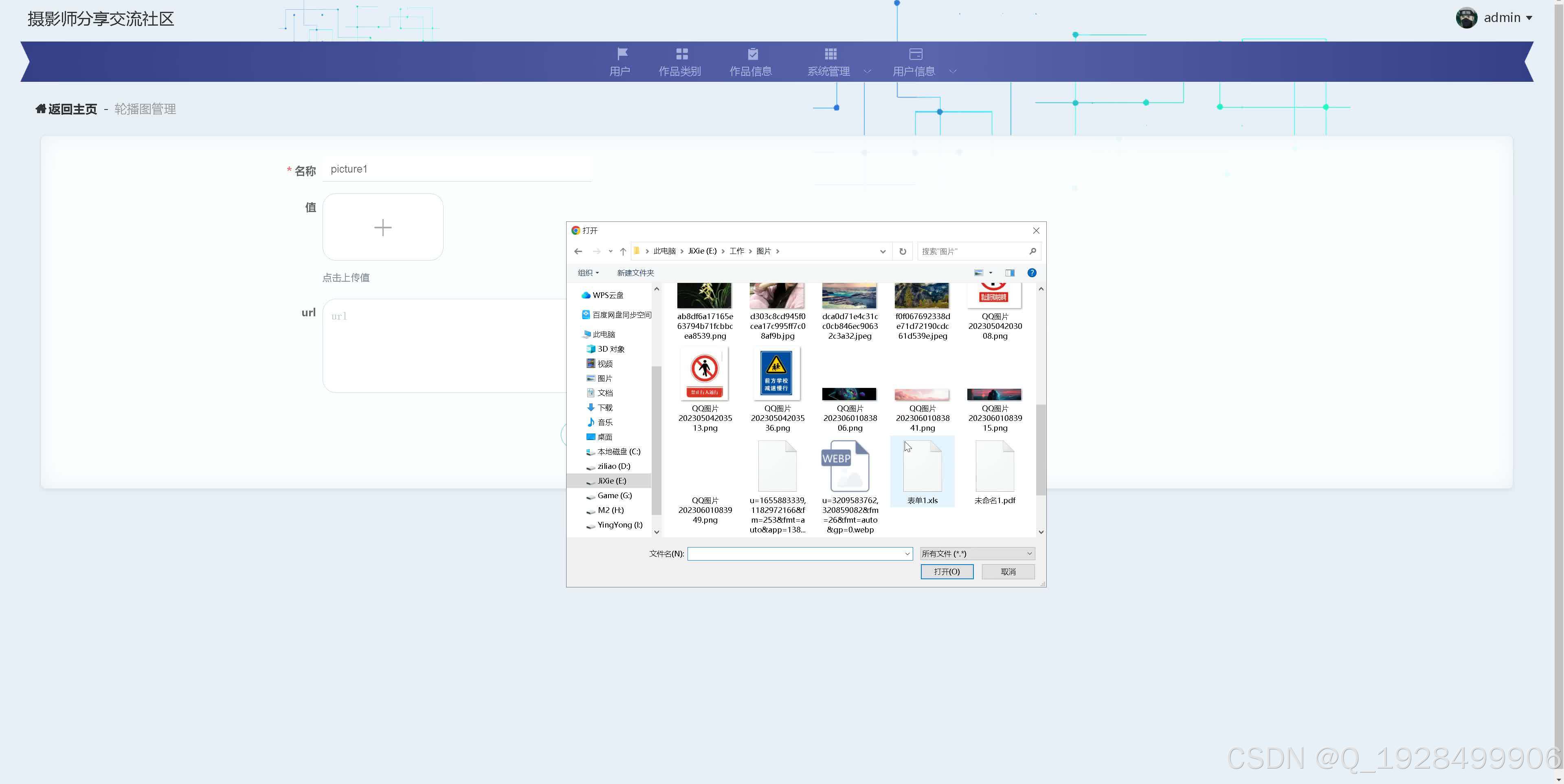Open file type filter 所有文件 dropdown
The image size is (1564, 784).
(x=977, y=554)
